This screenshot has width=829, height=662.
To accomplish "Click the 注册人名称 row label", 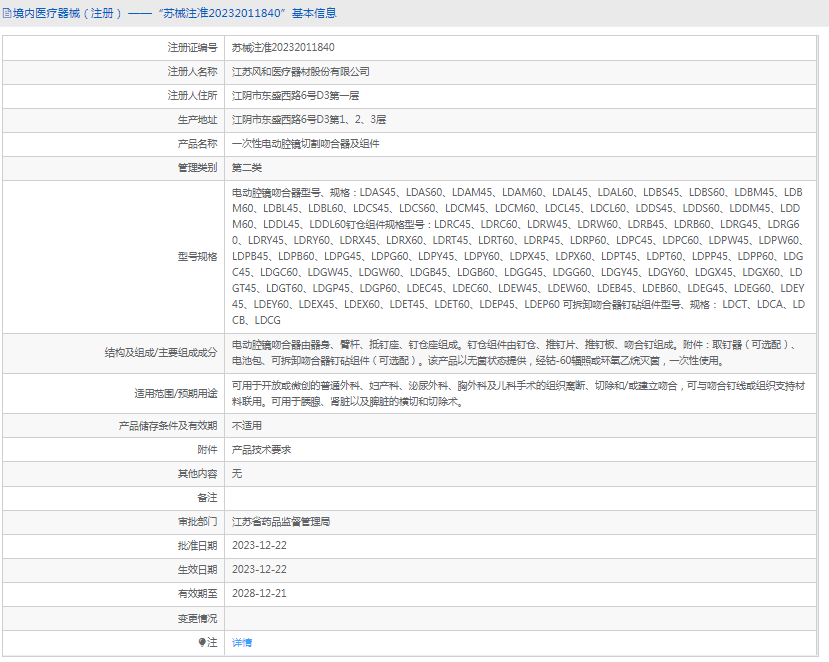I will click(192, 72).
